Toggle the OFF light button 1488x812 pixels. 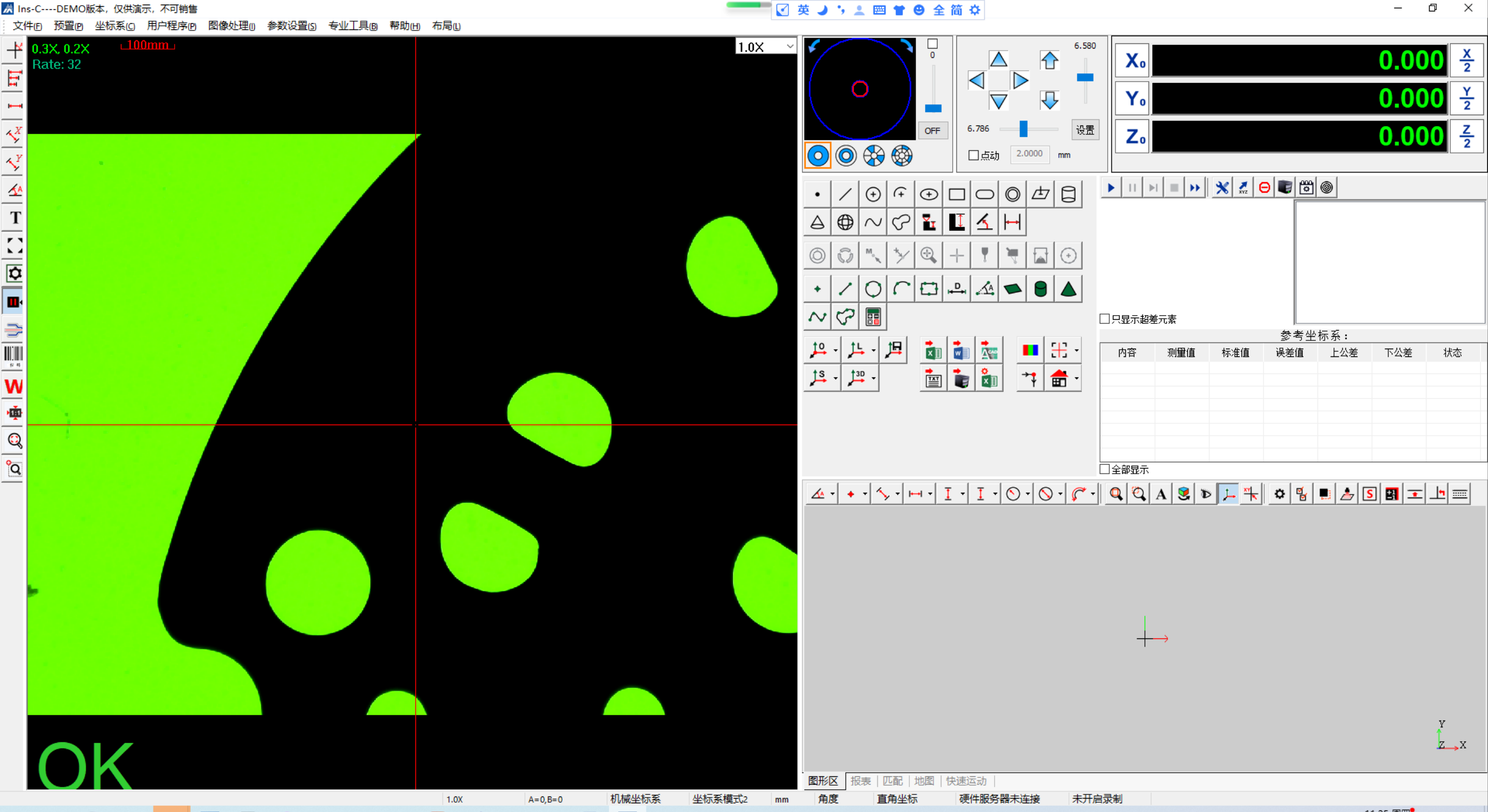click(x=932, y=131)
